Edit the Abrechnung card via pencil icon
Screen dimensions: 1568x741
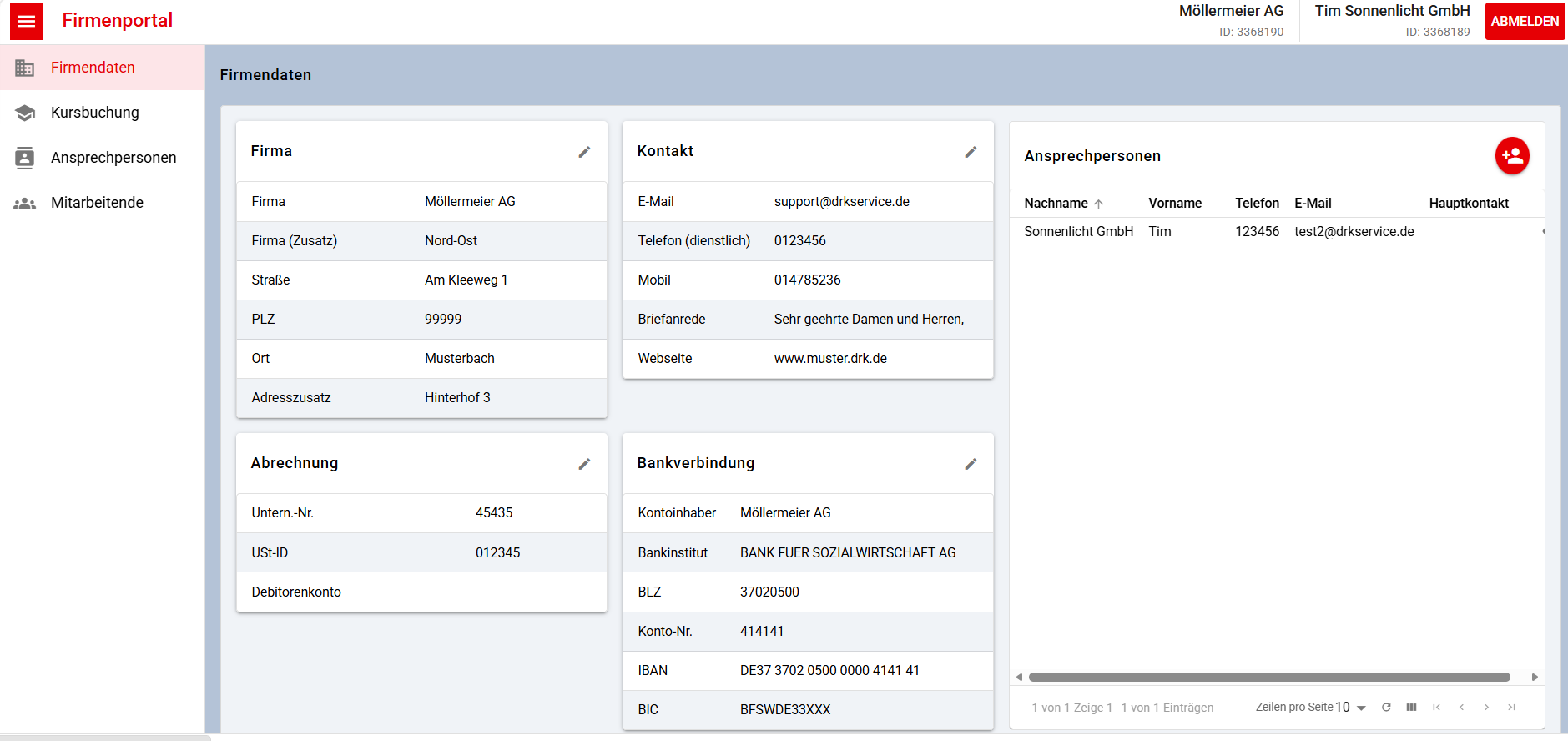584,464
